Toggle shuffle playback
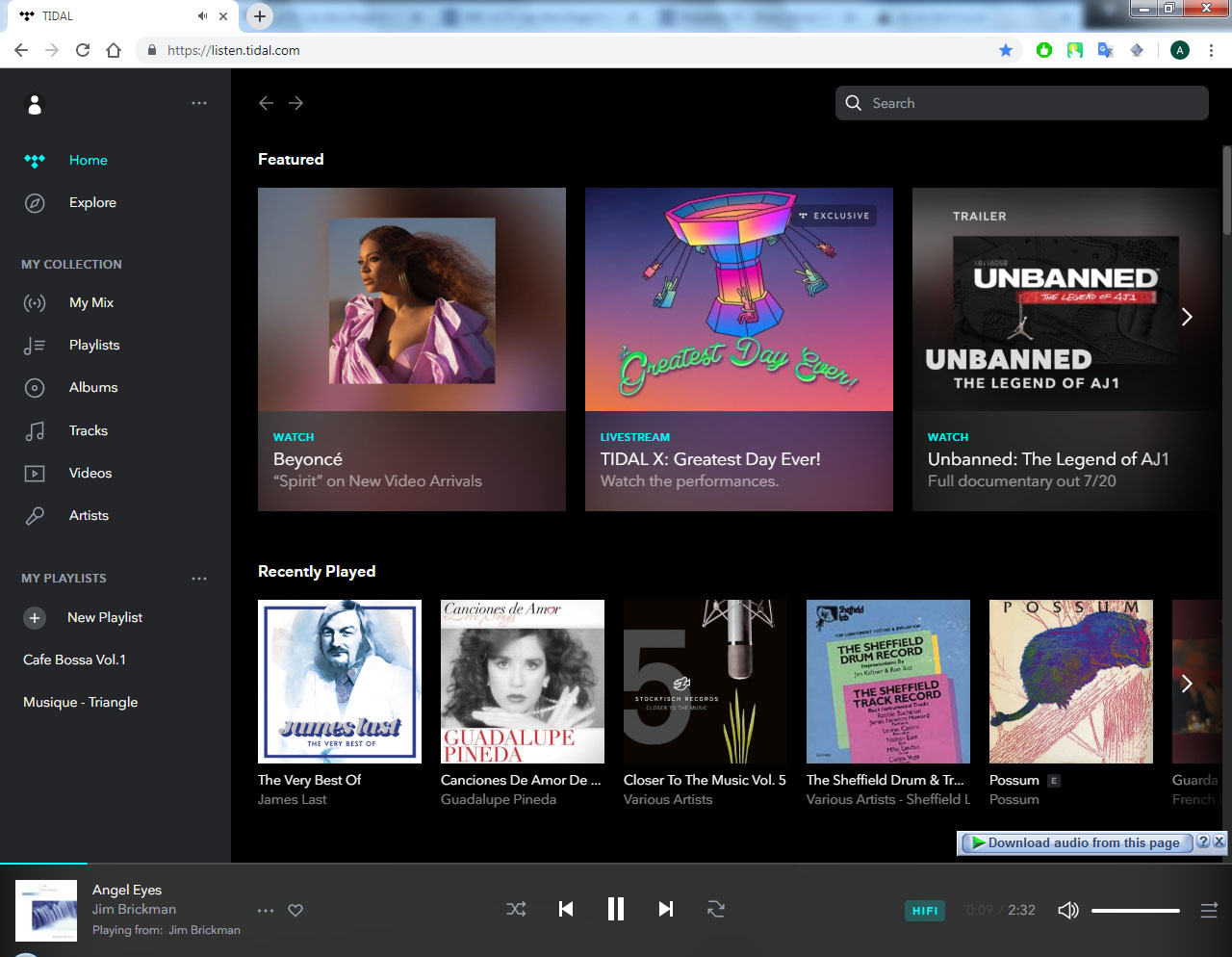Image resolution: width=1232 pixels, height=957 pixels. point(517,909)
